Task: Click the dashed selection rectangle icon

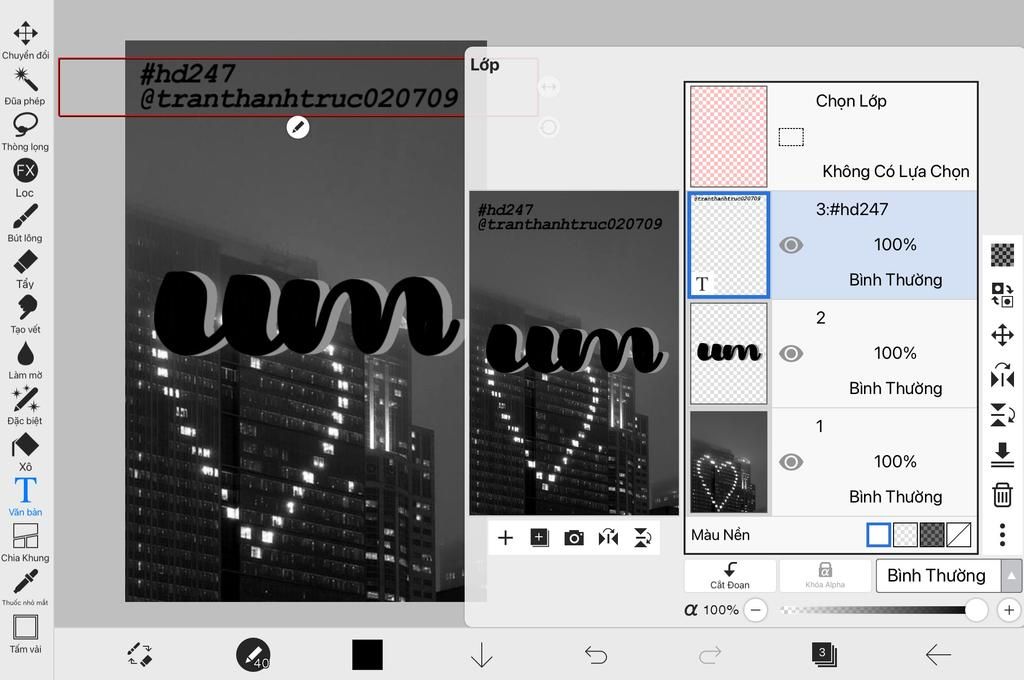Action: (791, 137)
